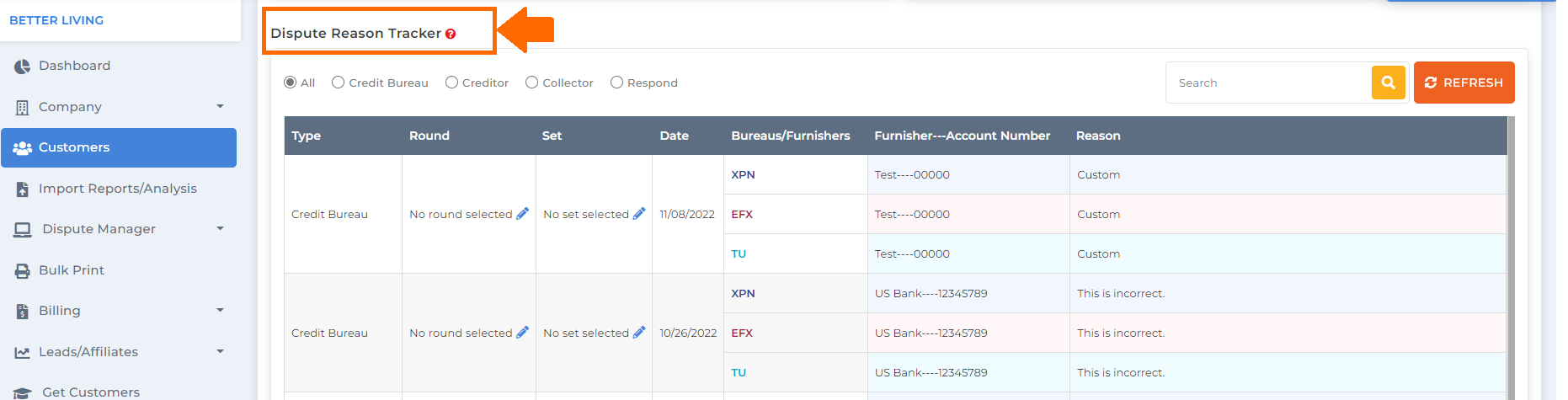Edit round pencil icon in 11/08/2022 row
This screenshot has width=1568, height=400.
pos(522,214)
